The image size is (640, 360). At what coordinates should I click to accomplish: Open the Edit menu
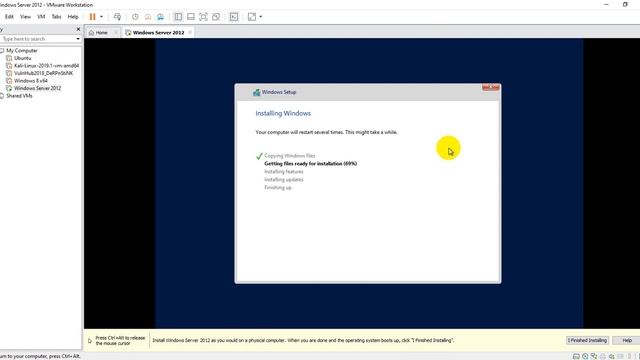[x=9, y=17]
